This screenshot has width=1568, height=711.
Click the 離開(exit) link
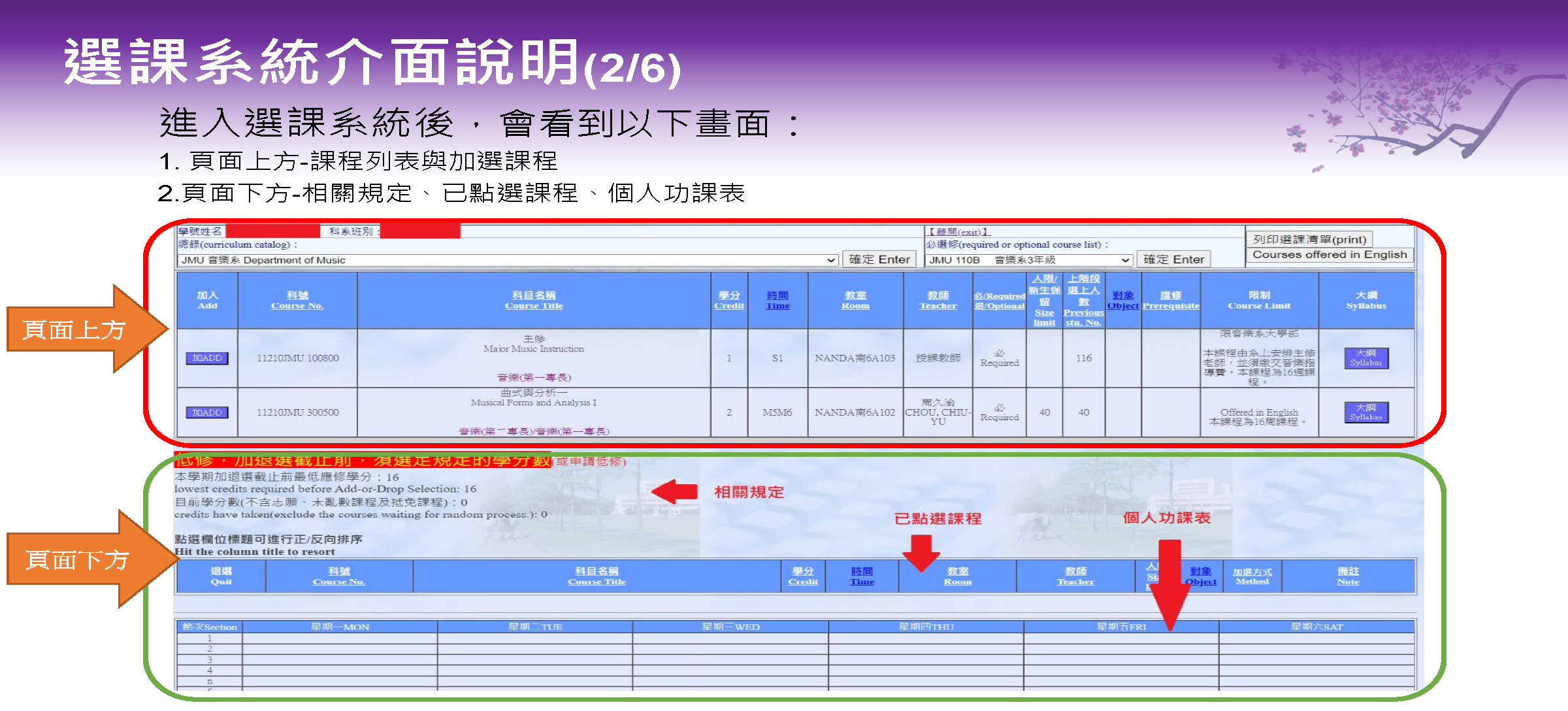point(958,232)
